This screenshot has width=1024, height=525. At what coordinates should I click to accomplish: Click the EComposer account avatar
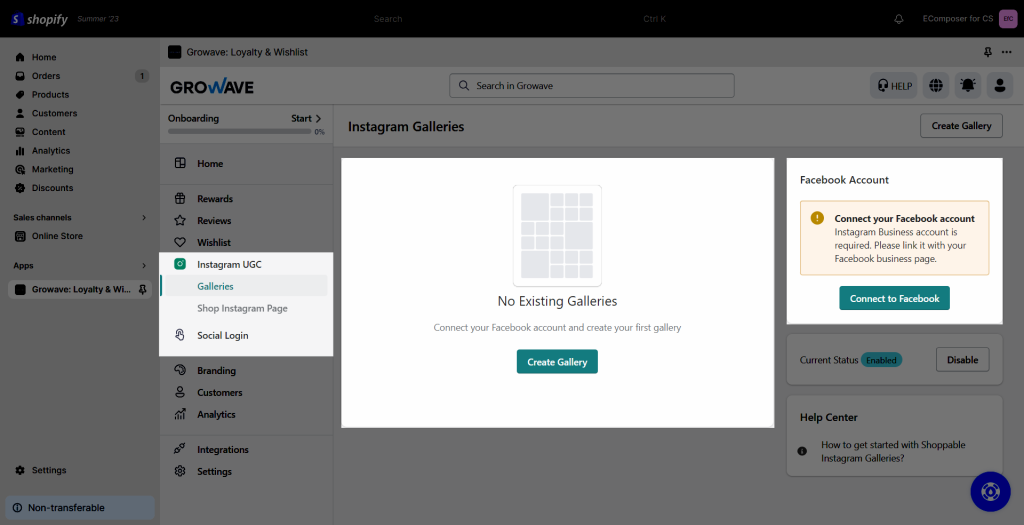(x=1008, y=19)
